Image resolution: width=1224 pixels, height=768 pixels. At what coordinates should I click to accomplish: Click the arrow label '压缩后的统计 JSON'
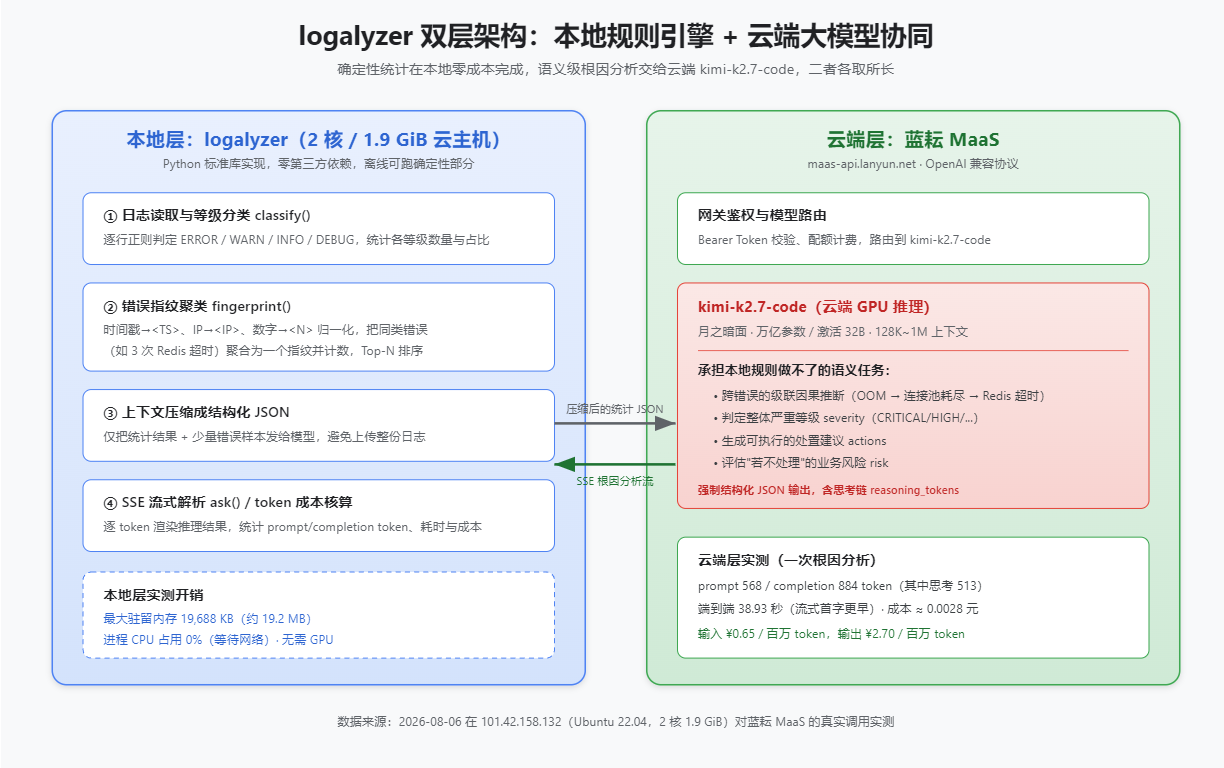coord(615,409)
